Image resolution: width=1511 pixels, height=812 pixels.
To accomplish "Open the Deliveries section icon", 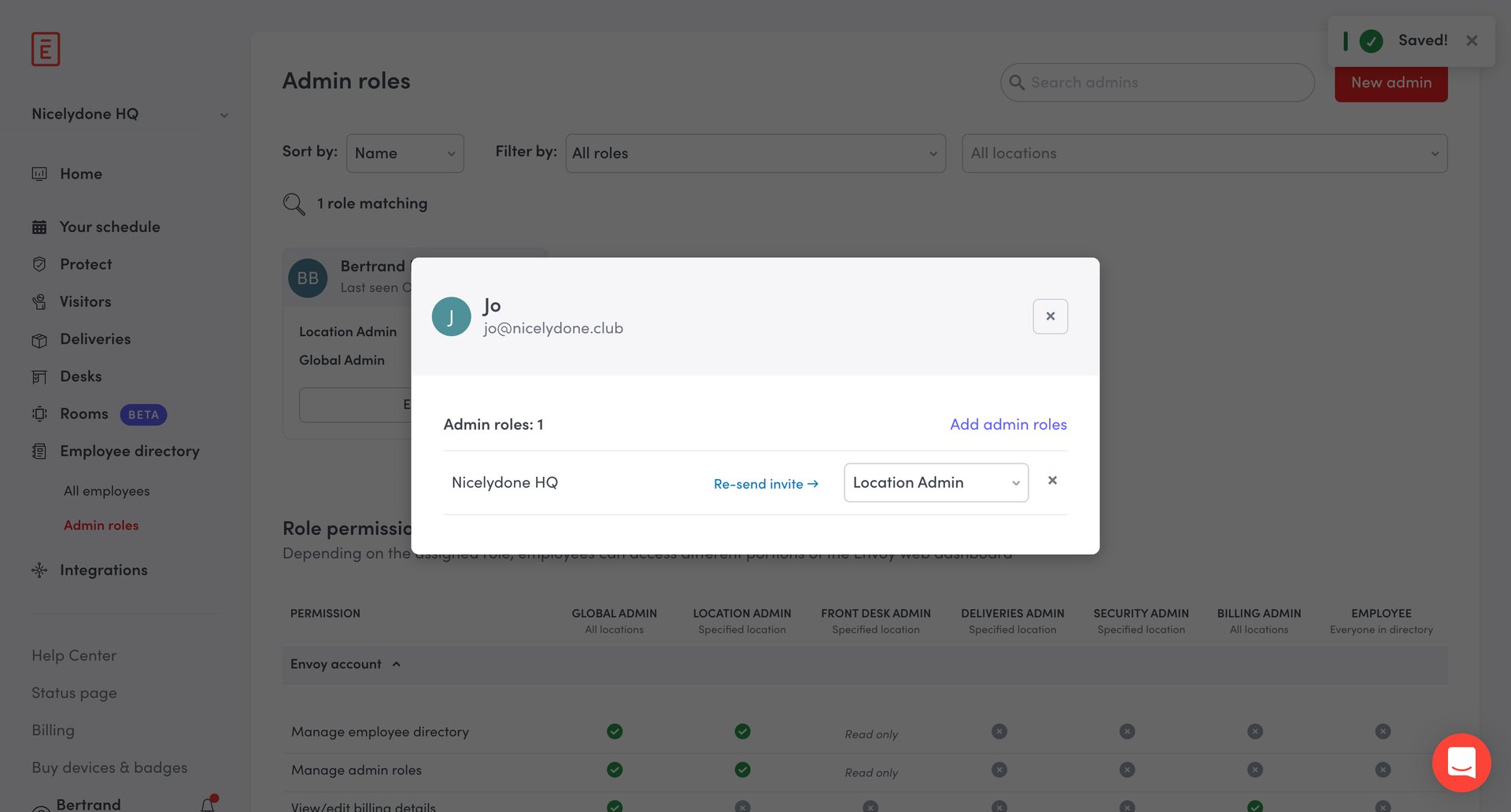I will pyautogui.click(x=40, y=339).
